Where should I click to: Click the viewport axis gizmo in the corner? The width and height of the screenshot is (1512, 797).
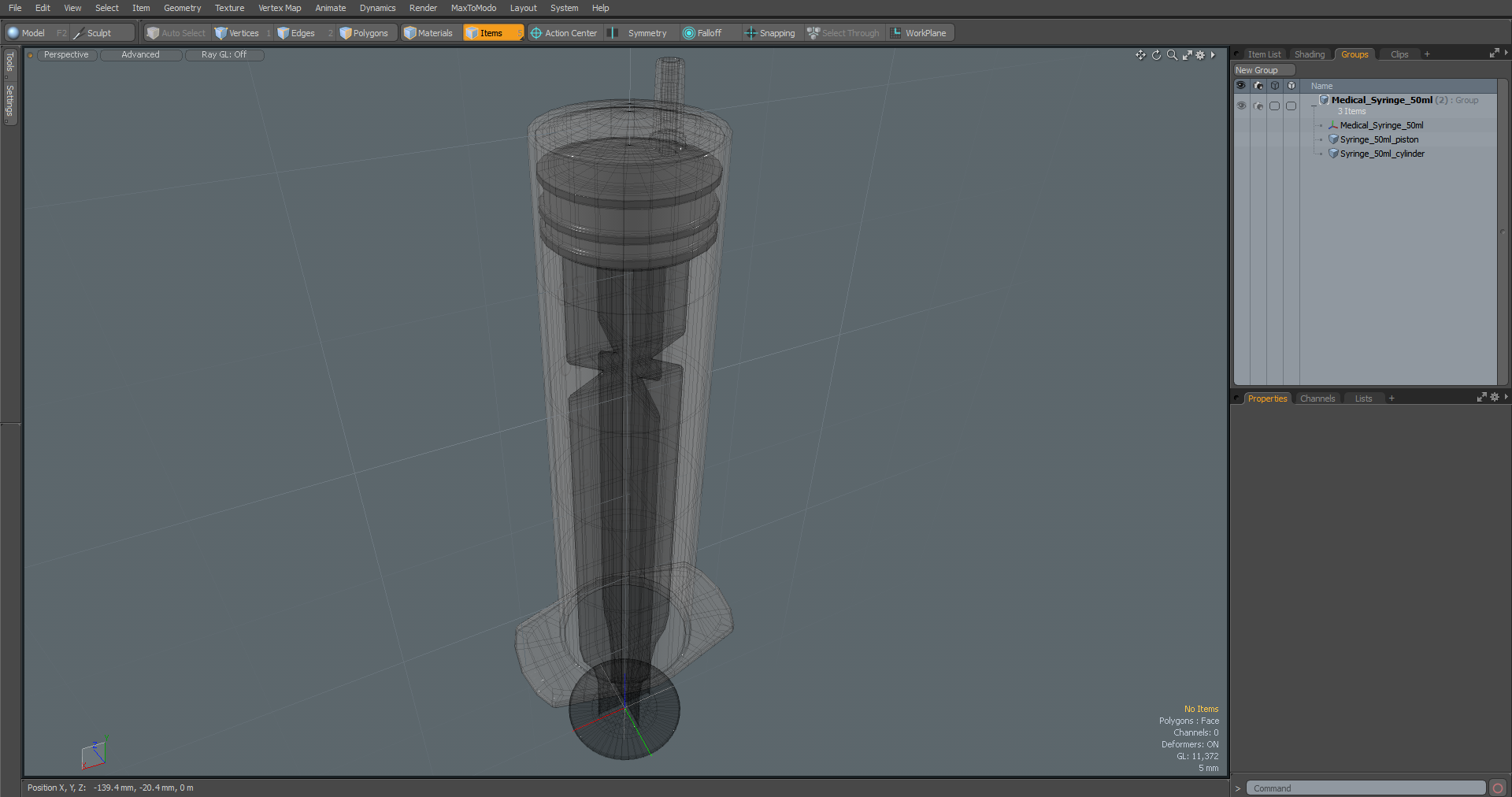pos(94,754)
